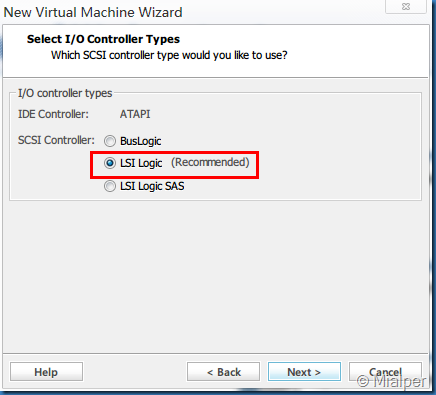The width and height of the screenshot is (436, 395).
Task: Click the 'SCSI Controller:' label
Action: click(56, 140)
